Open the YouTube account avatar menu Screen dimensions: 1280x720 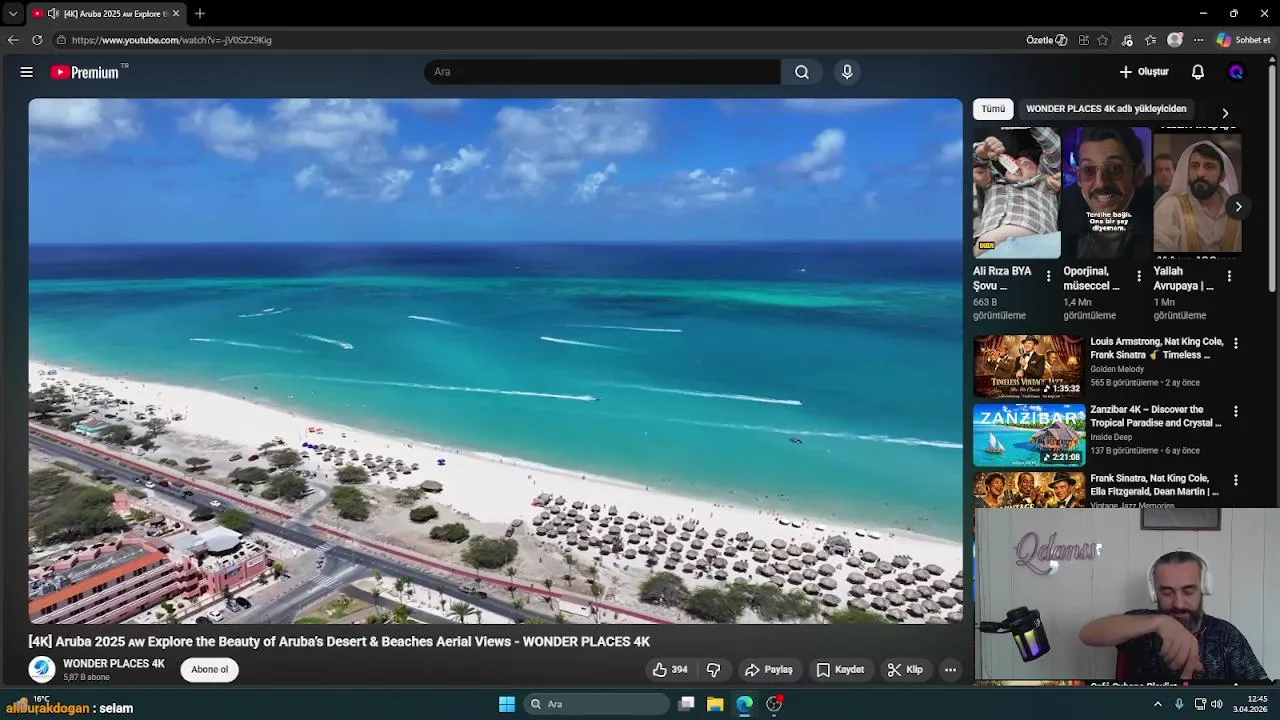tap(1236, 72)
